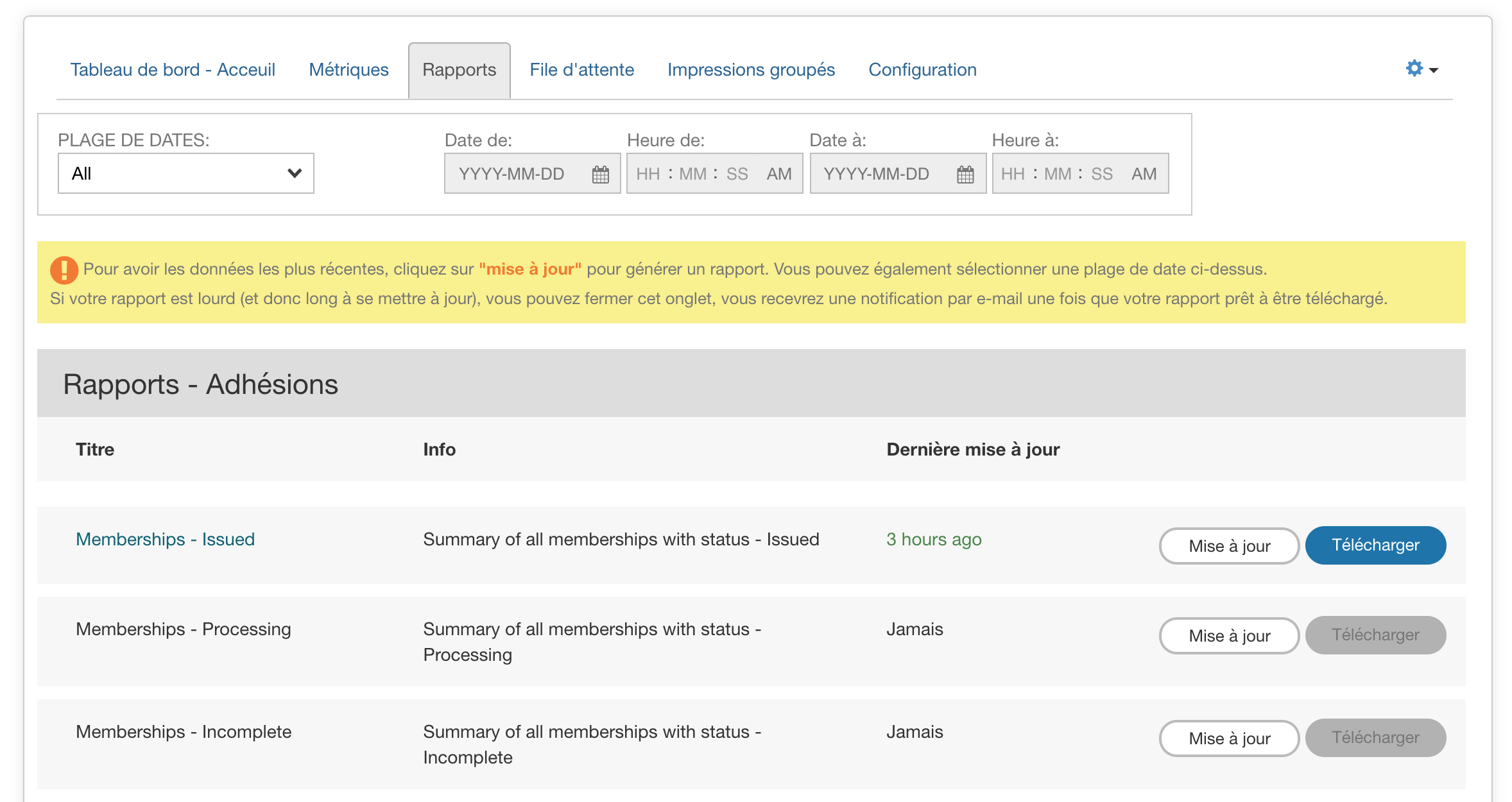Update the Memberships - Incomplete report

point(1229,738)
